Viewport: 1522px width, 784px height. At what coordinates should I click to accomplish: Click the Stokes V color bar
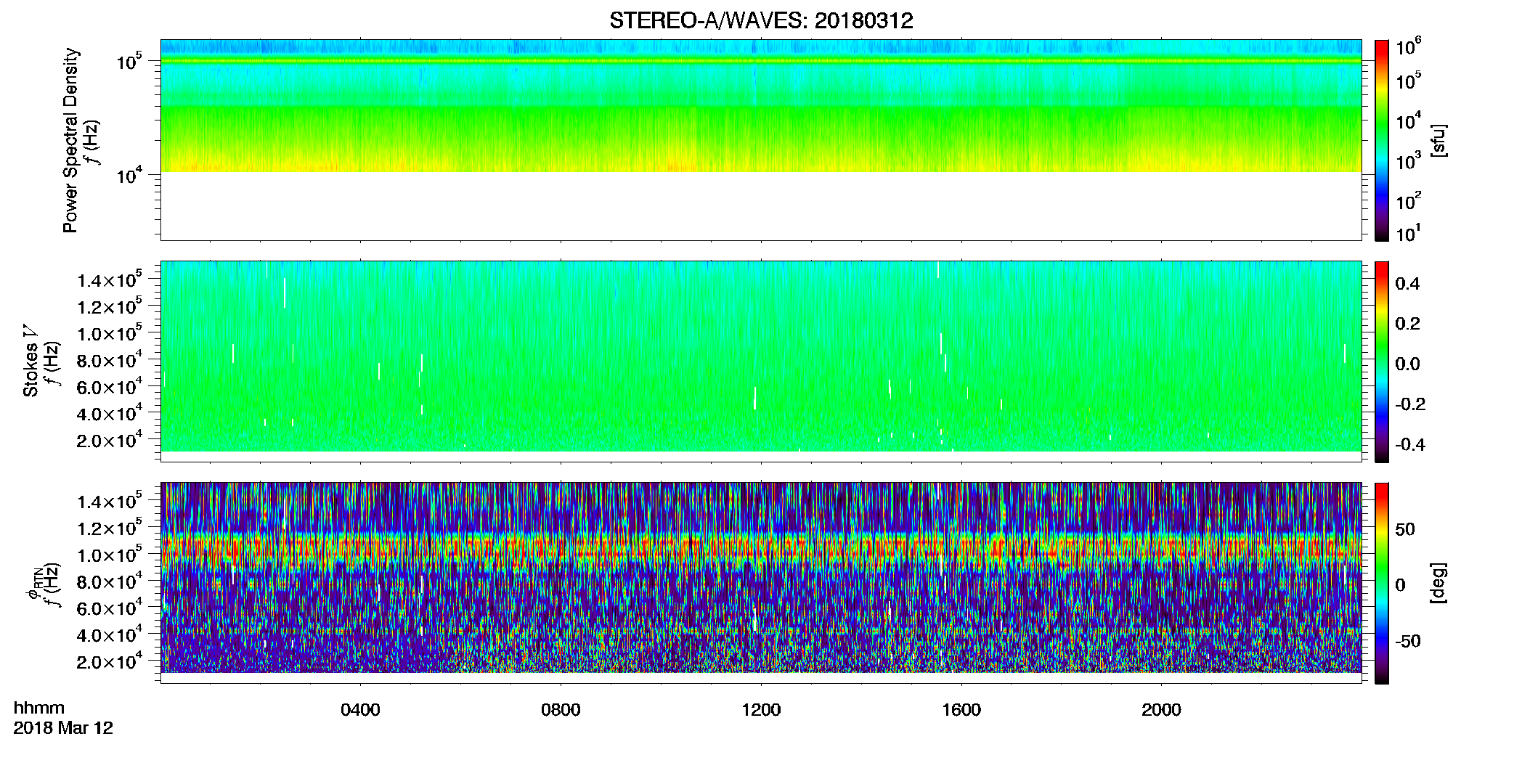tap(1382, 362)
